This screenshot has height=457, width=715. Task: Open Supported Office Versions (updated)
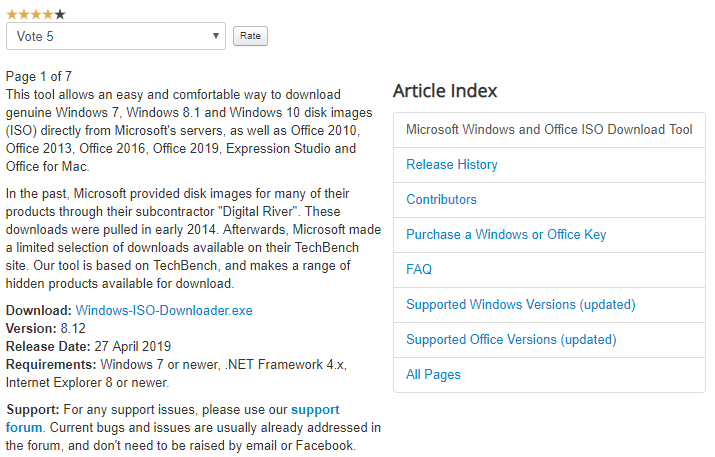pyautogui.click(x=511, y=340)
